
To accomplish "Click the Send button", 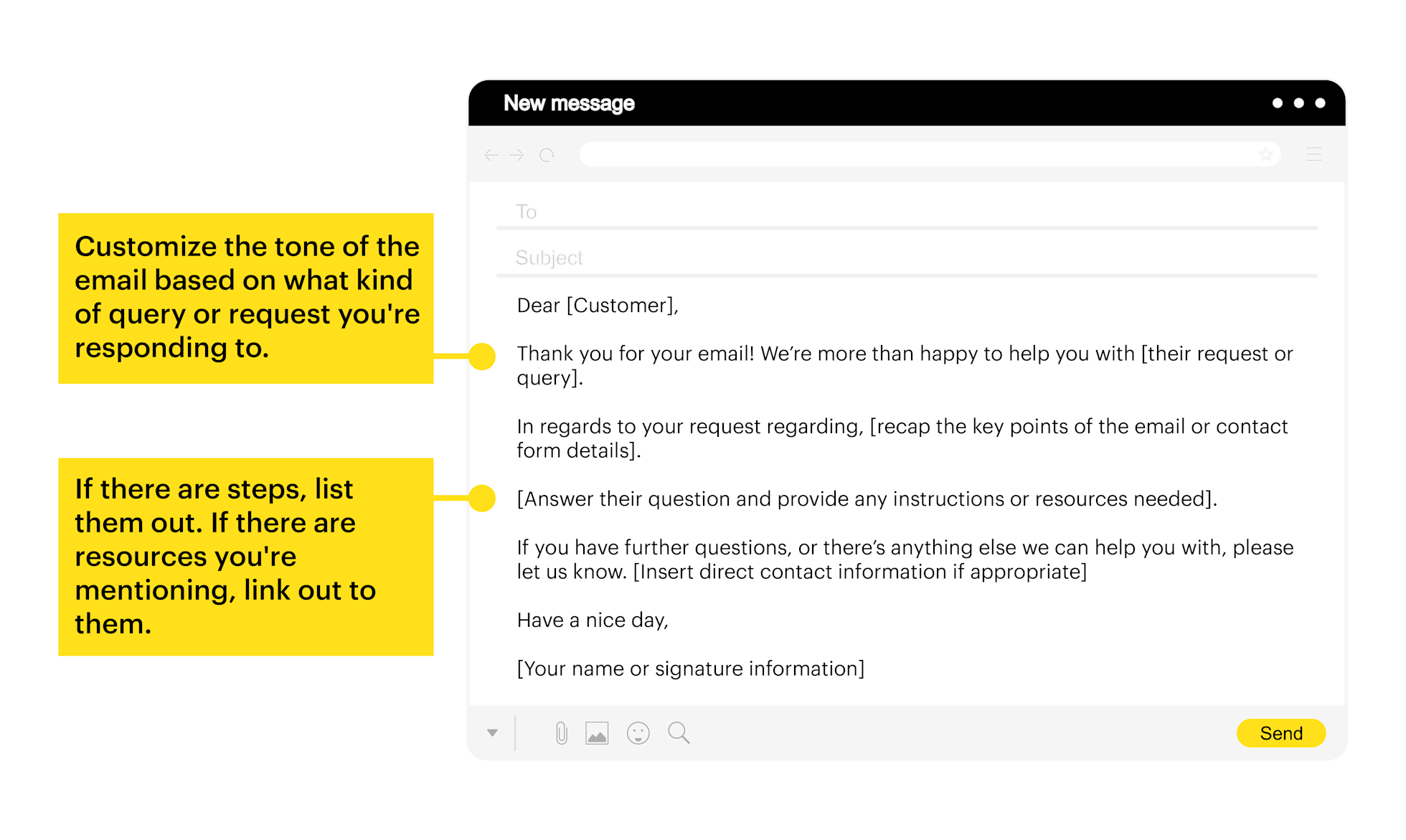I will [1281, 732].
